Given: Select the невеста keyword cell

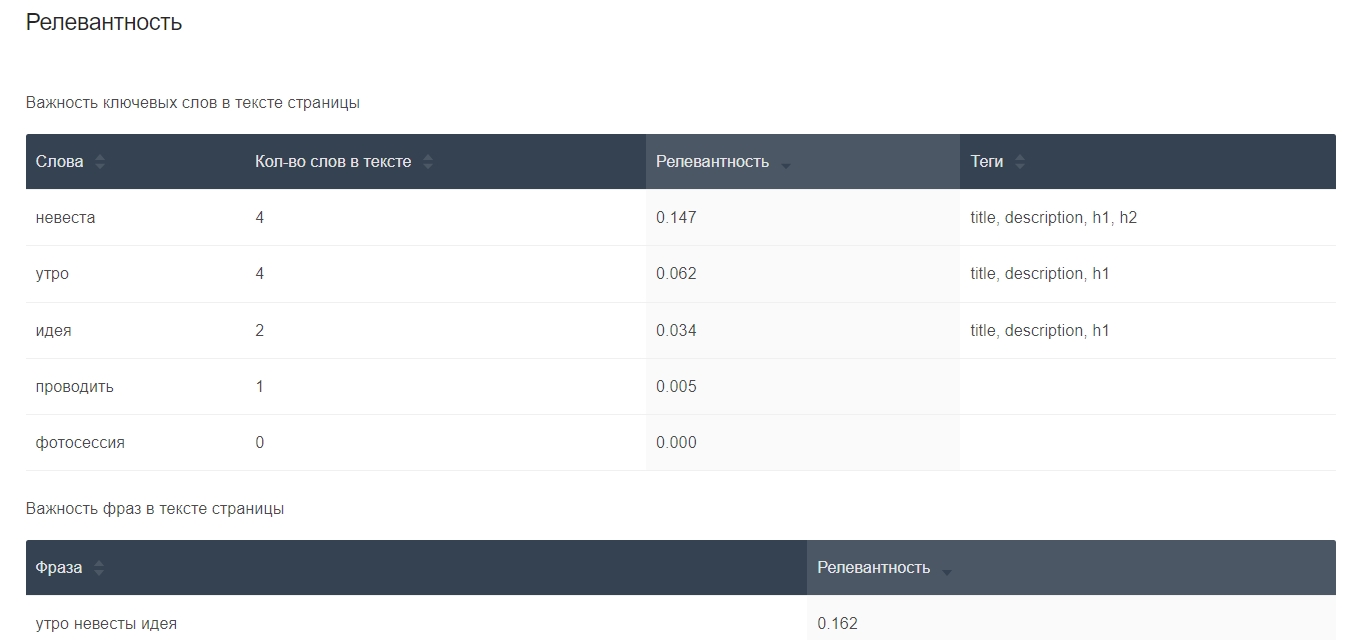Looking at the screenshot, I should pos(66,218).
